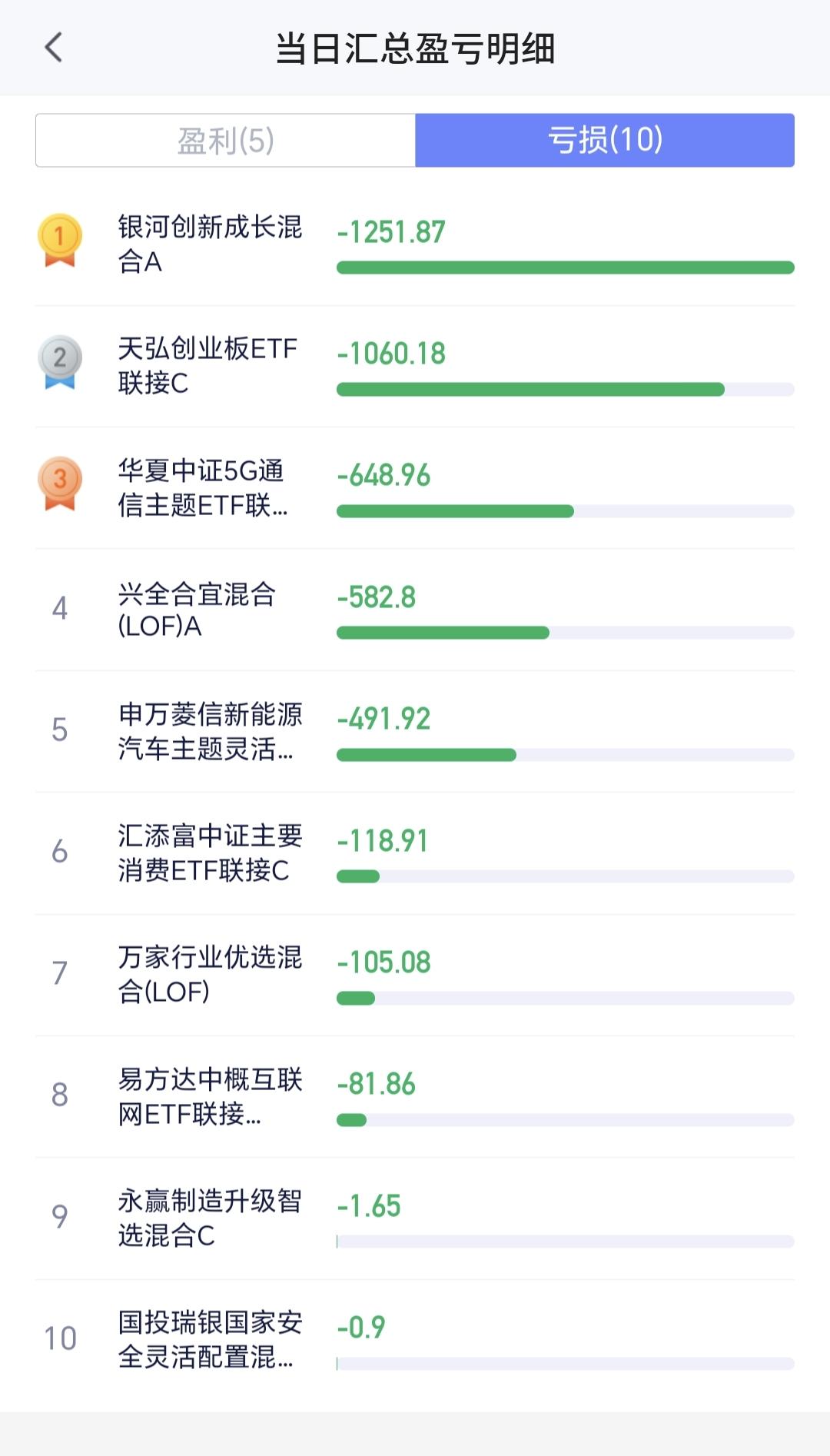Screen dimensions: 830x1456
Task: Select the 亏损(10) tab
Action: pyautogui.click(x=605, y=140)
